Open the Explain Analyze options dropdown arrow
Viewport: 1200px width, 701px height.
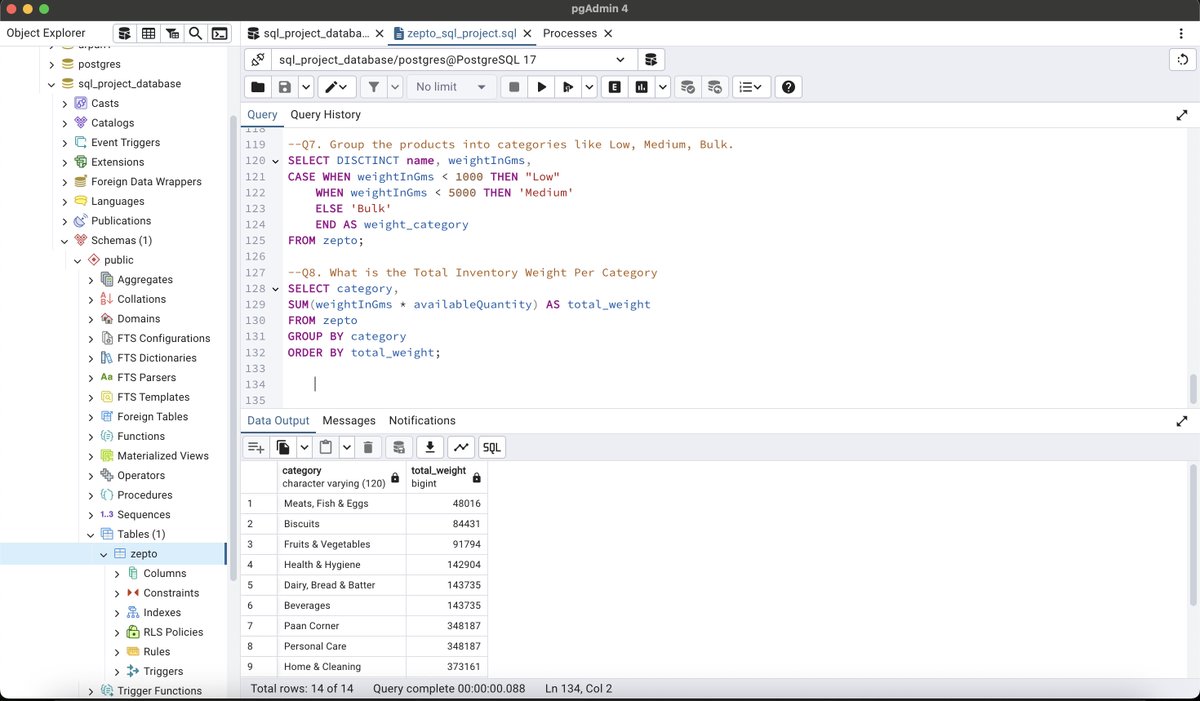tap(662, 87)
